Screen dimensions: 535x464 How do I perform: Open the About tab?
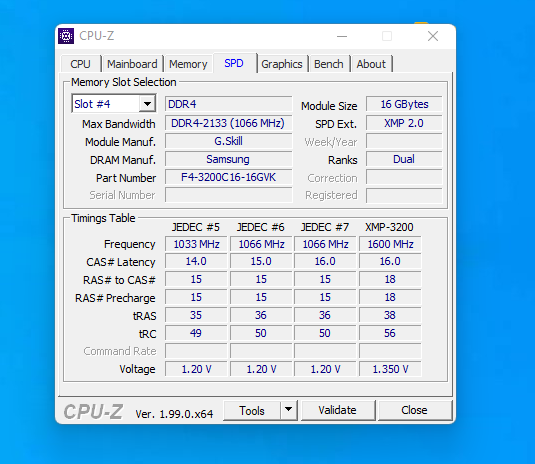coord(371,64)
